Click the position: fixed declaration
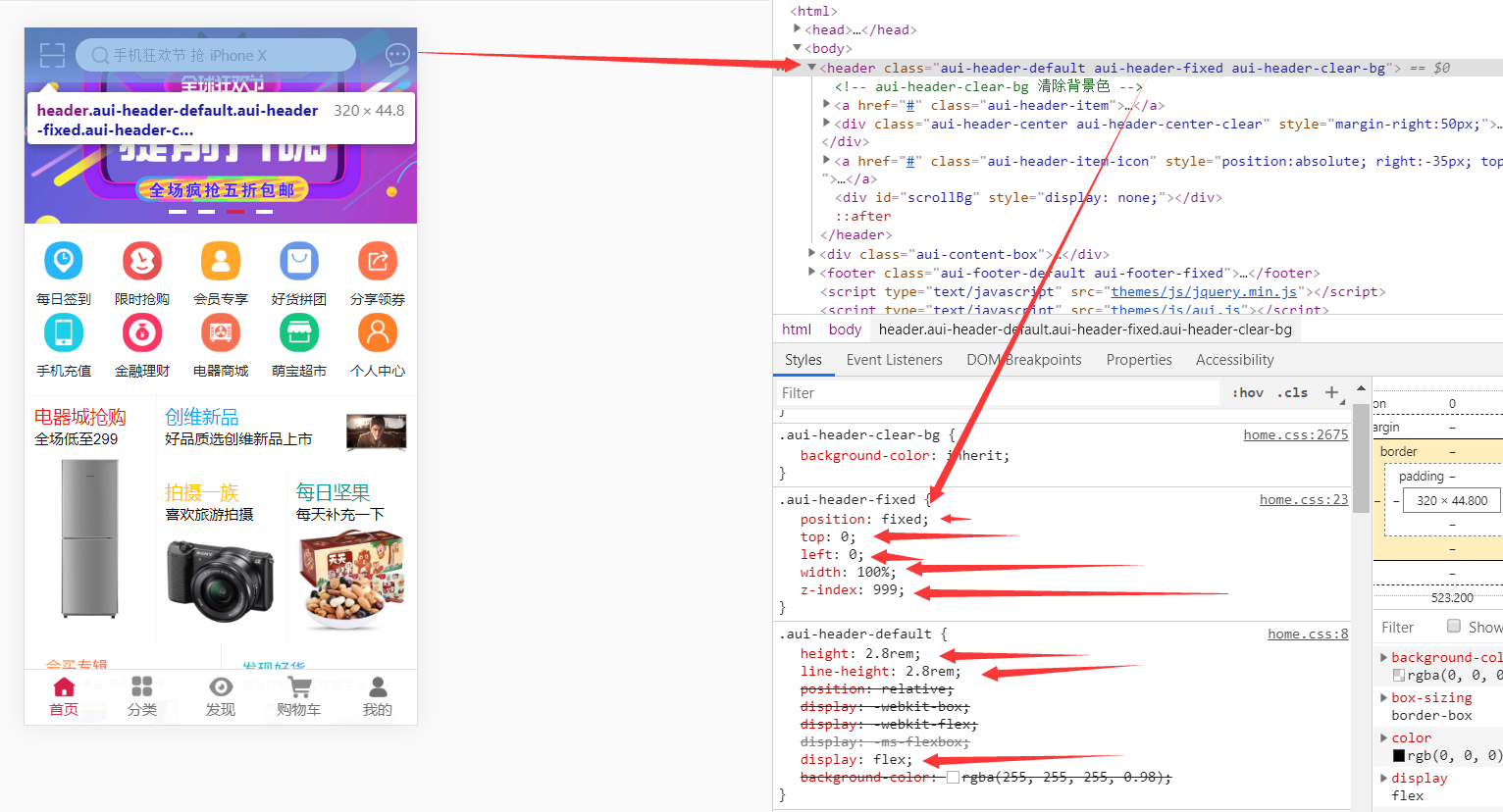This screenshot has width=1503, height=812. click(x=864, y=519)
